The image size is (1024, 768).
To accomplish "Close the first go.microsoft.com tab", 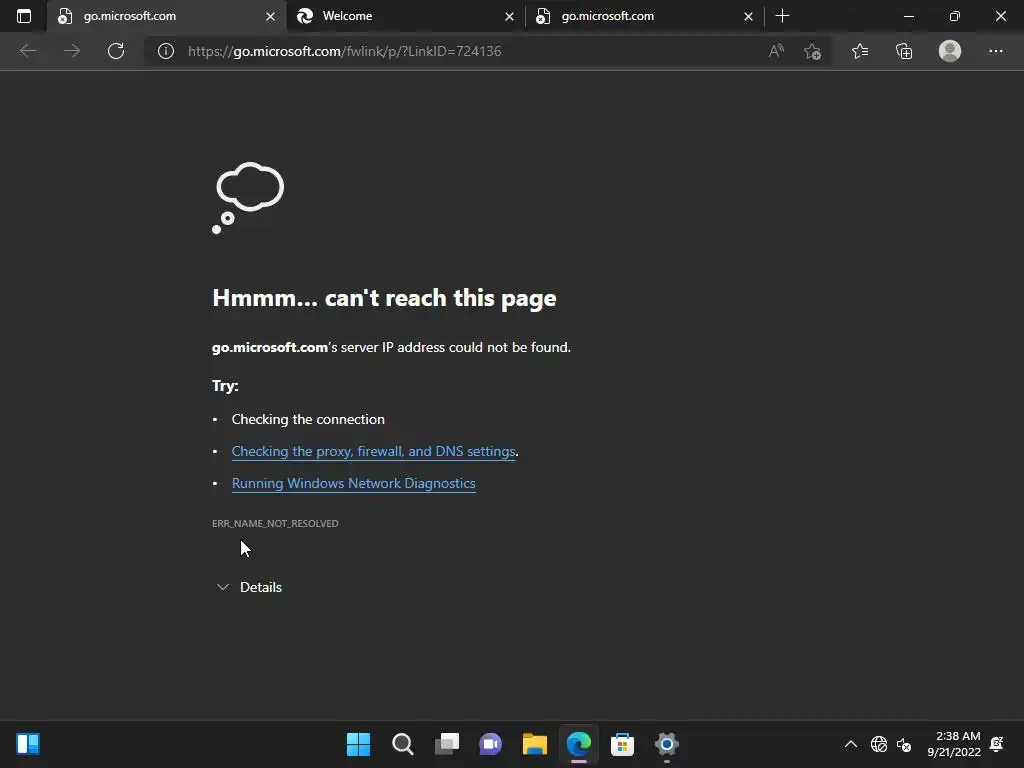I will 270,16.
